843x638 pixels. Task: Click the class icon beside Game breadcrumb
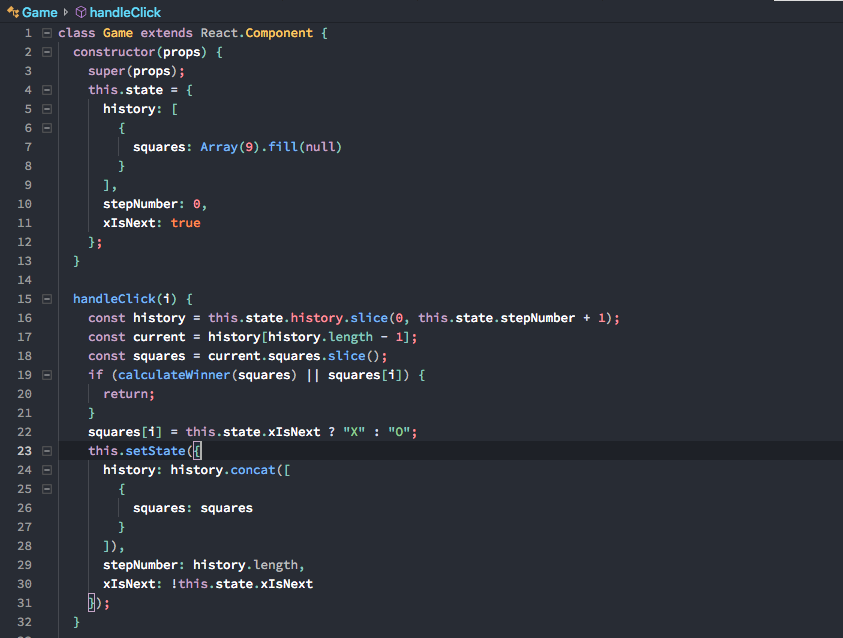coord(13,12)
